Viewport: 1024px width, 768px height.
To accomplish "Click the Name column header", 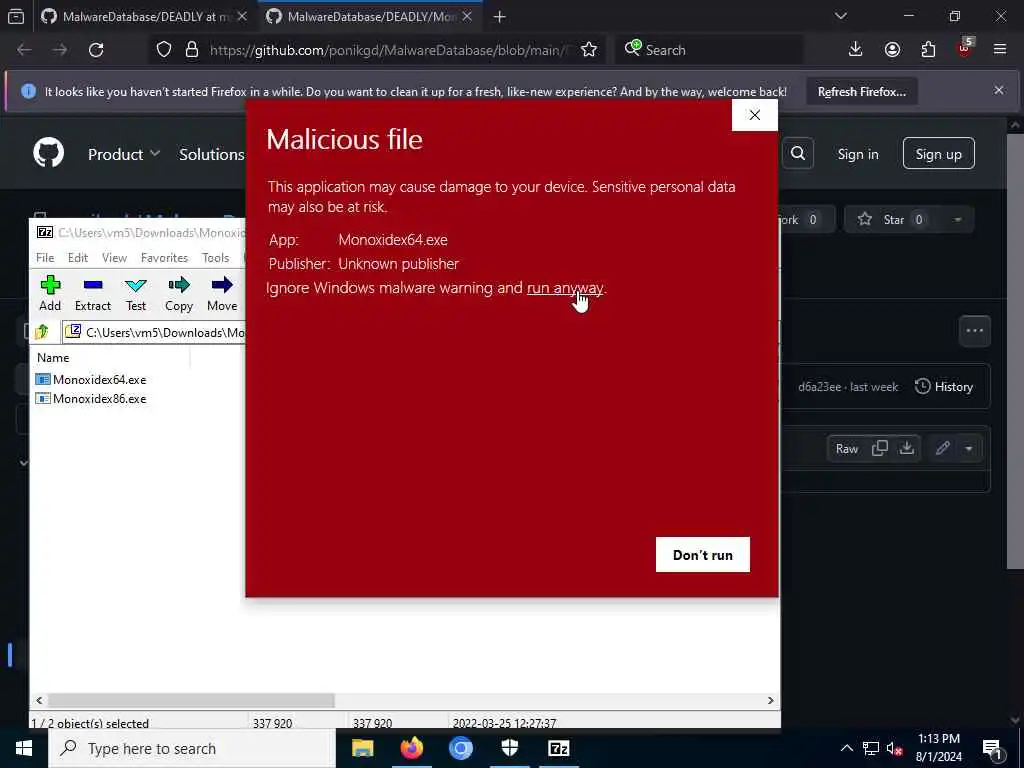I will 53,357.
